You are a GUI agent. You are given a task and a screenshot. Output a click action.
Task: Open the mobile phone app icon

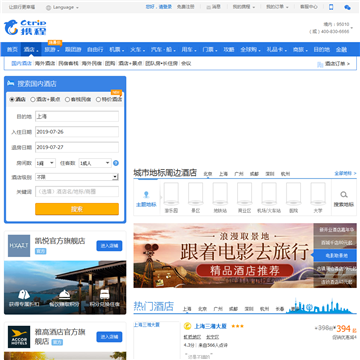[x=331, y=7]
